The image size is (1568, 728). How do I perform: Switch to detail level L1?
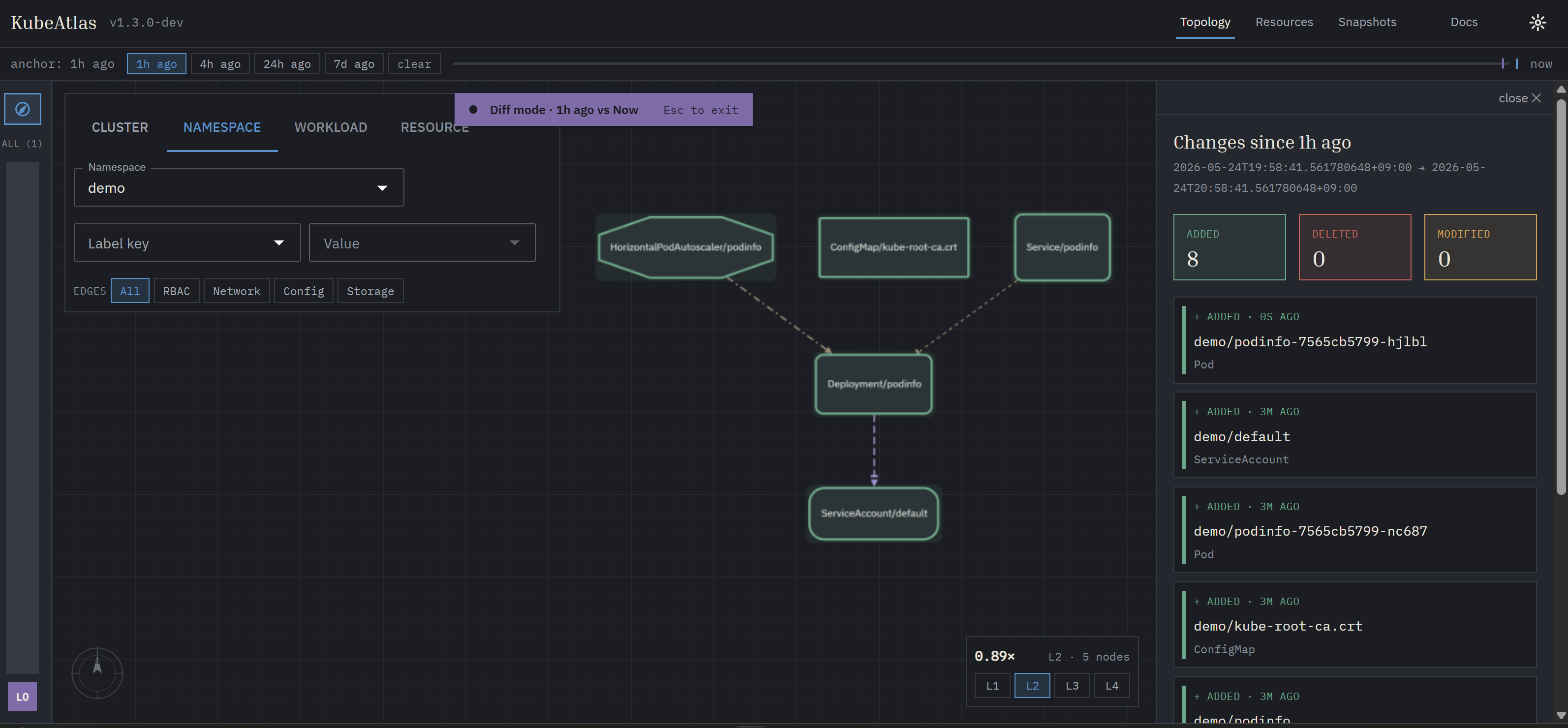pos(993,685)
